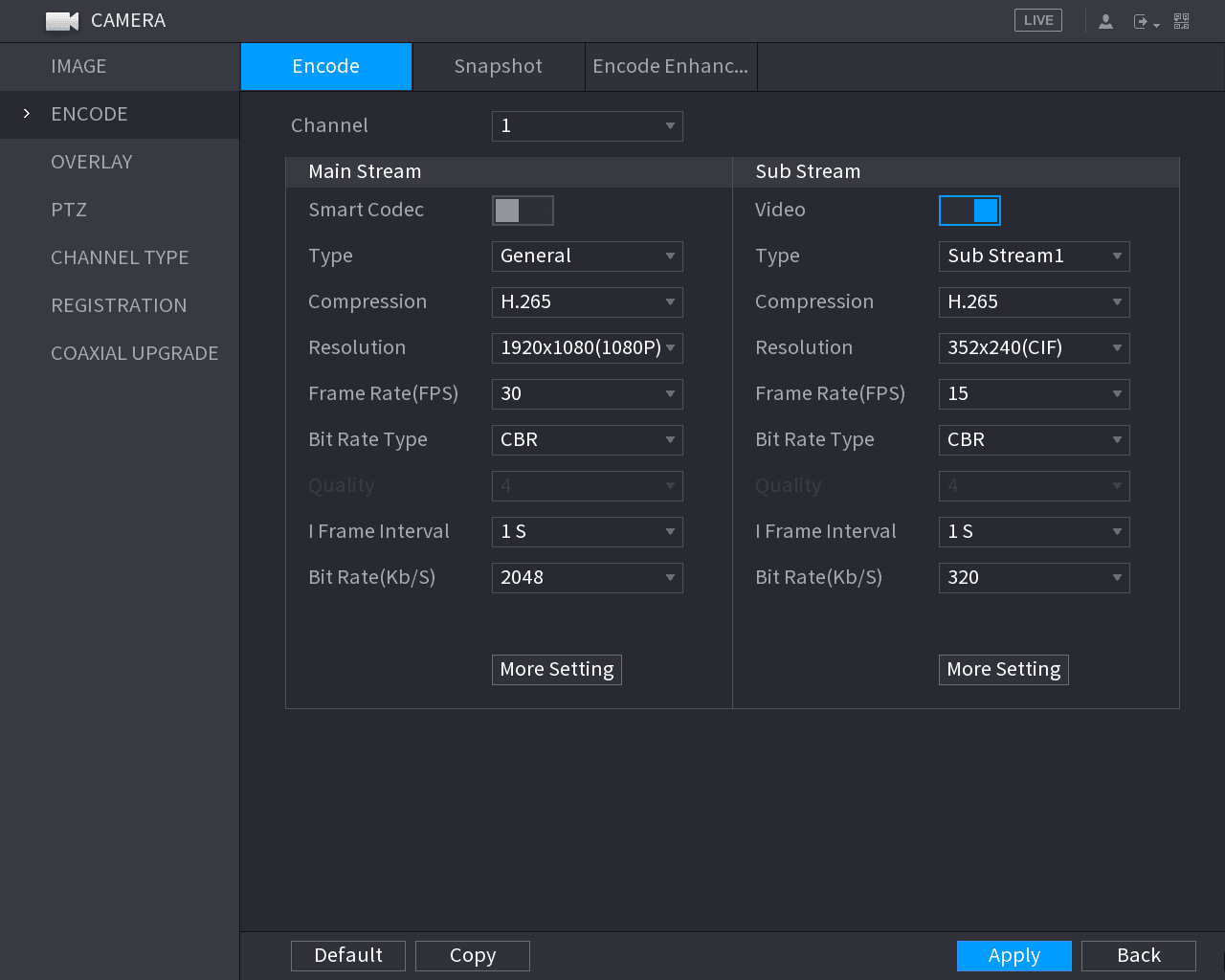Switch to the Encode tab
The width and height of the screenshot is (1225, 980).
coord(326,67)
